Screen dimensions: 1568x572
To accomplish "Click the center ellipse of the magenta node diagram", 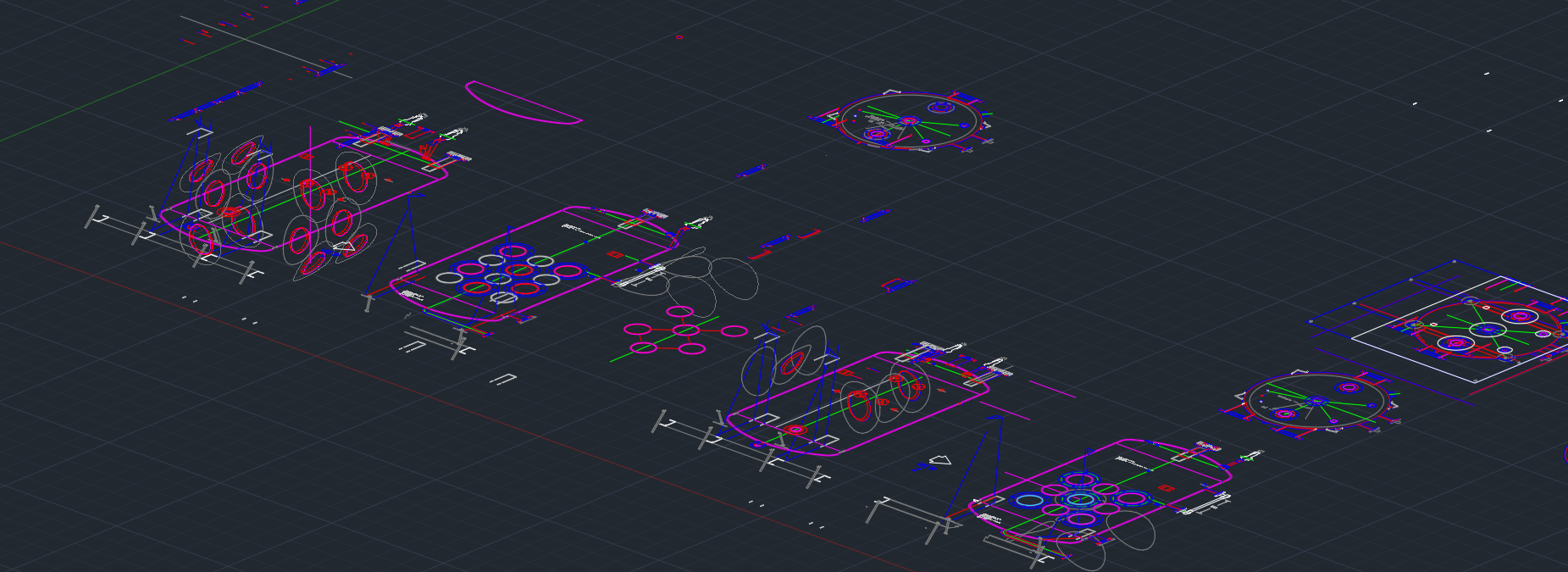I will tap(684, 330).
